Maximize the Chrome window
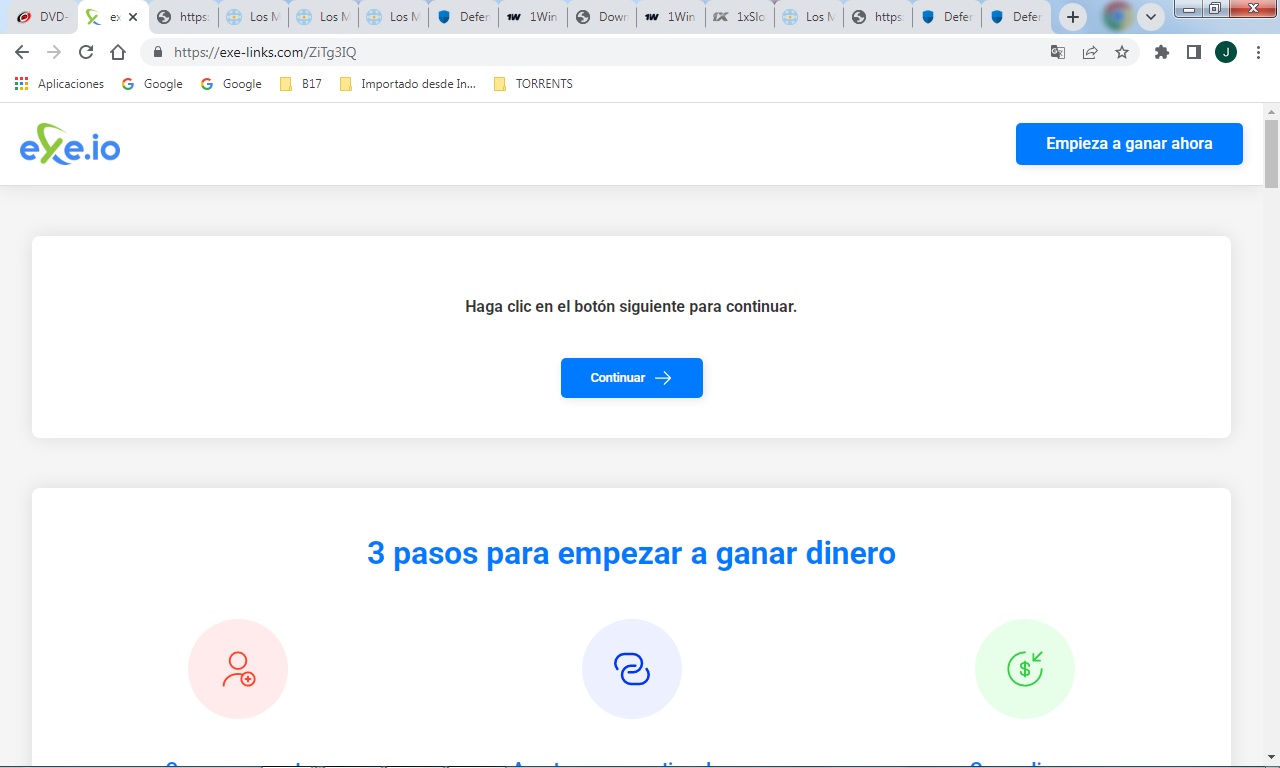The width and height of the screenshot is (1280, 768). tap(1214, 9)
